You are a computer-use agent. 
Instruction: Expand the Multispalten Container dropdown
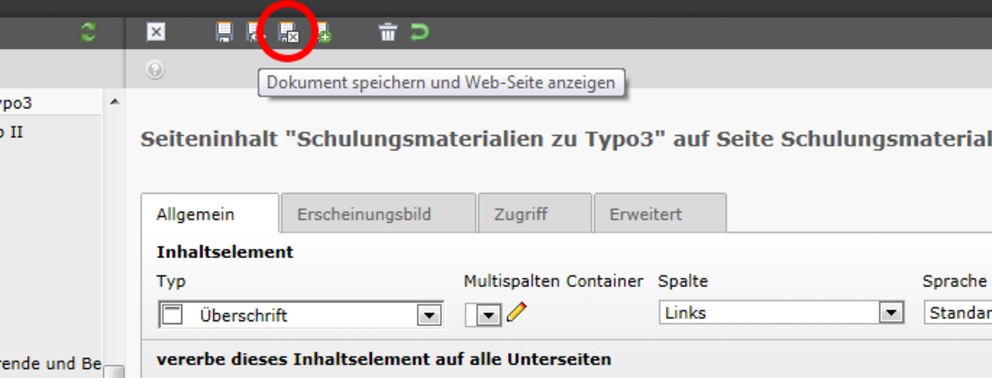pyautogui.click(x=484, y=314)
